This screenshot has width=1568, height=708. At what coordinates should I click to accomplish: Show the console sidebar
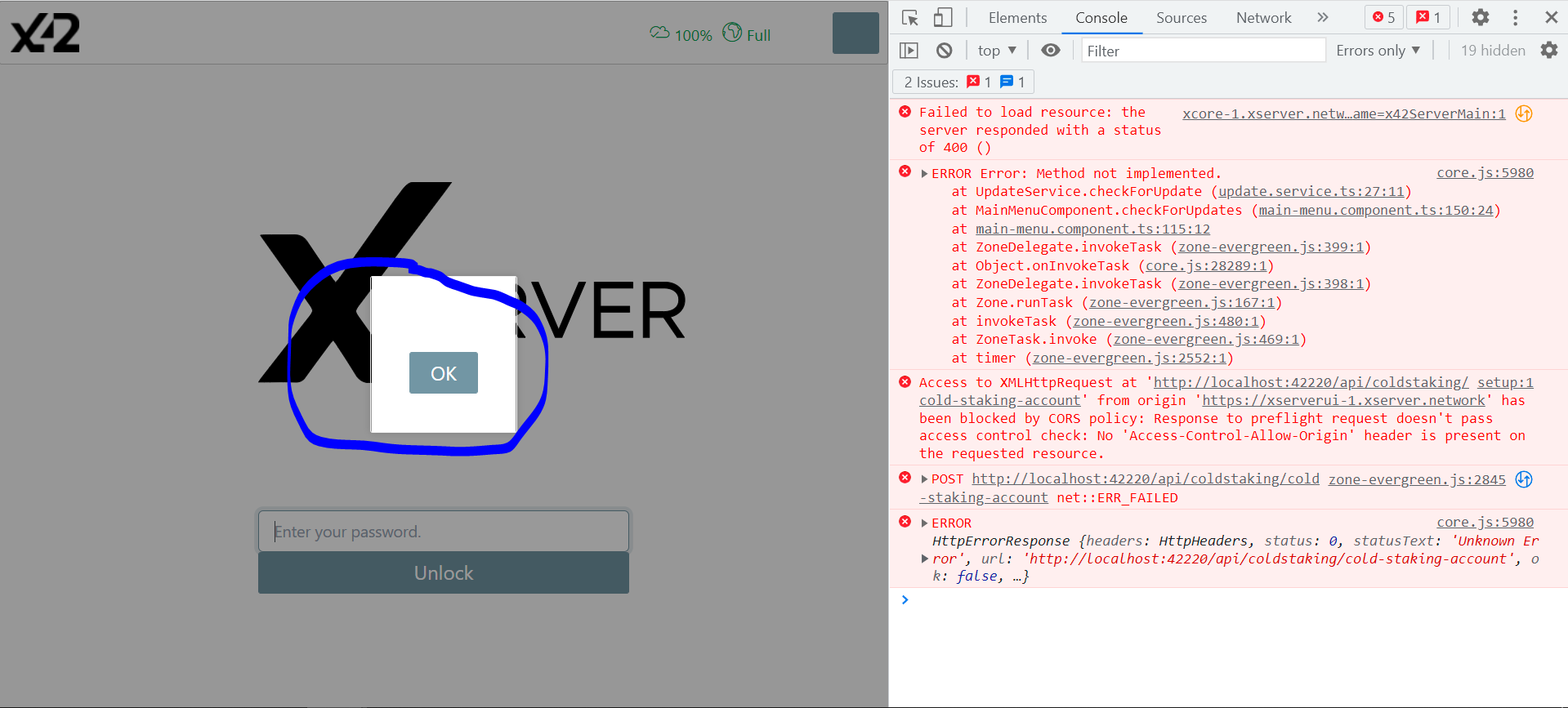(909, 51)
